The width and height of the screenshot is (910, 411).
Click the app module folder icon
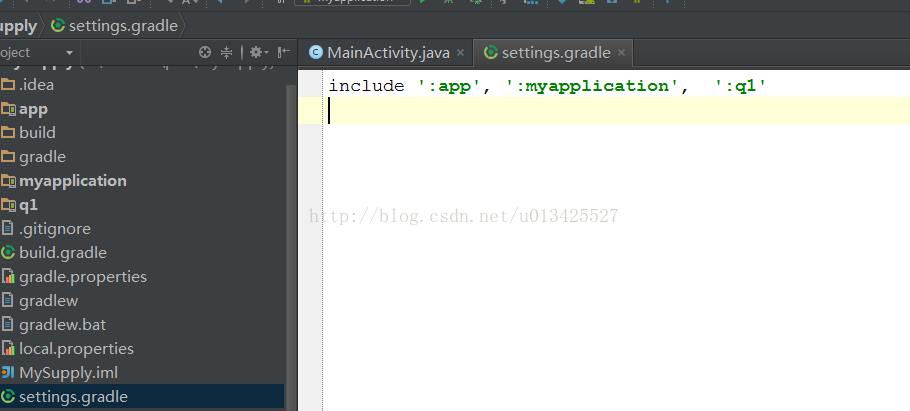(x=8, y=109)
